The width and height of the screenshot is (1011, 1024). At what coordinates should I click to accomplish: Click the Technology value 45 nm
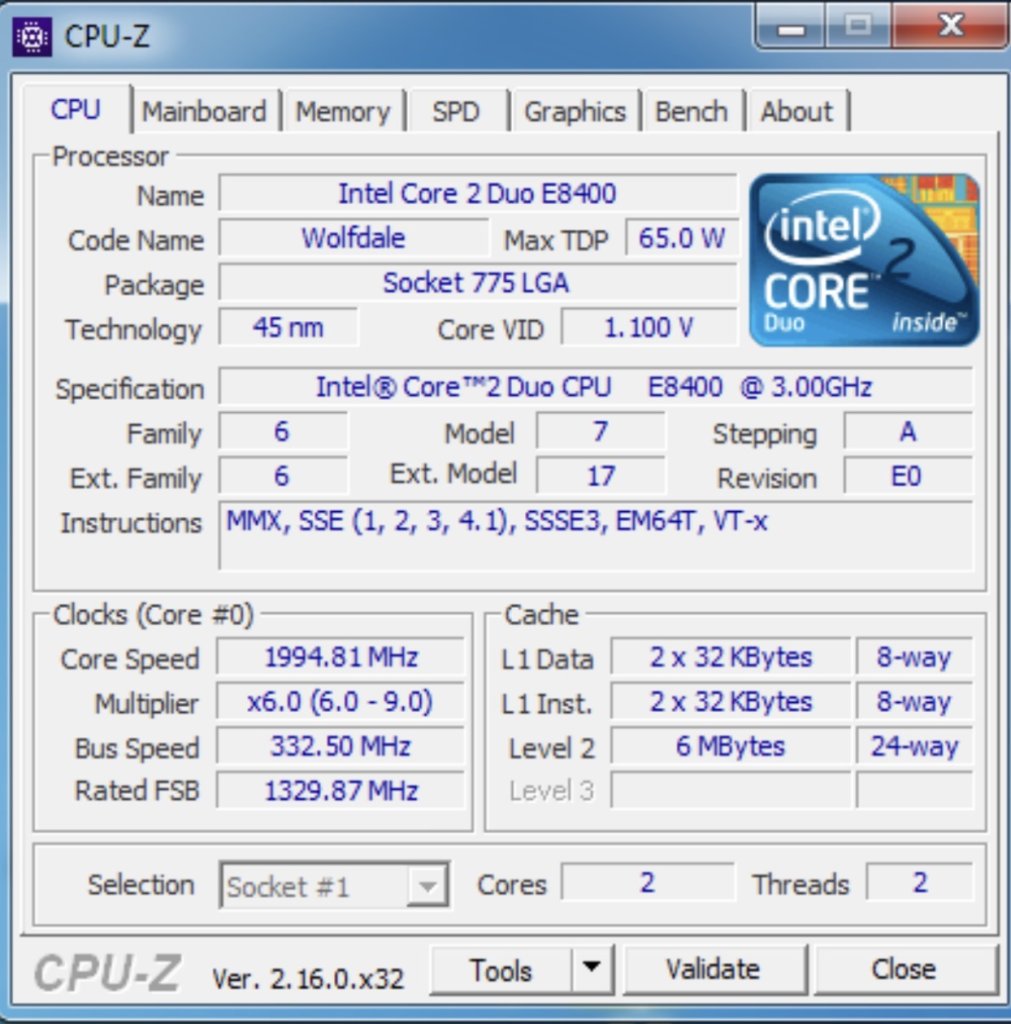[x=288, y=327]
